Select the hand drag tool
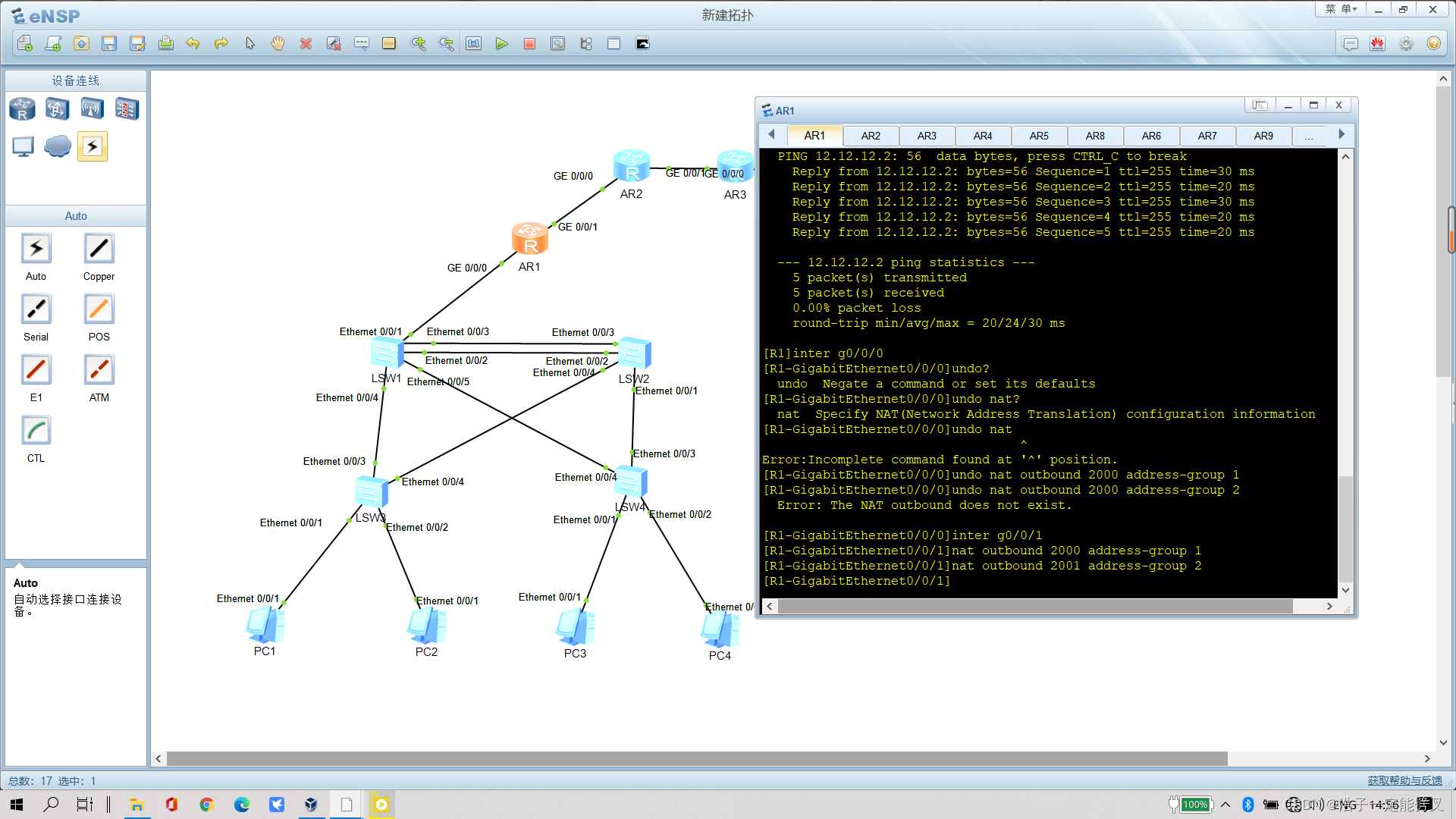 pos(278,44)
